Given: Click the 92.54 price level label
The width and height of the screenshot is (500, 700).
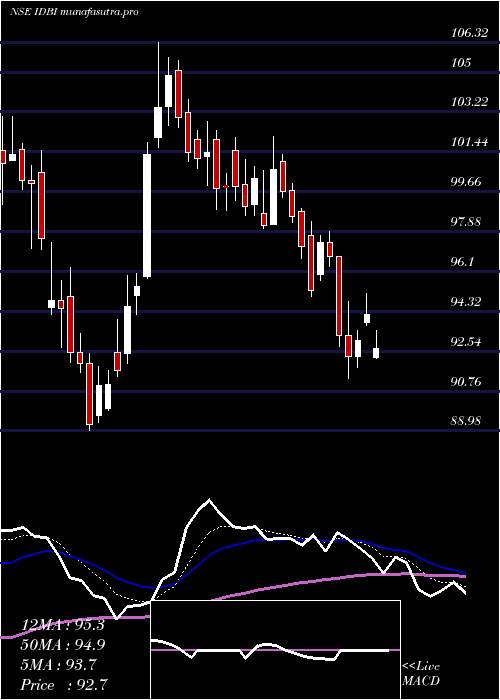Looking at the screenshot, I should (x=466, y=342).
